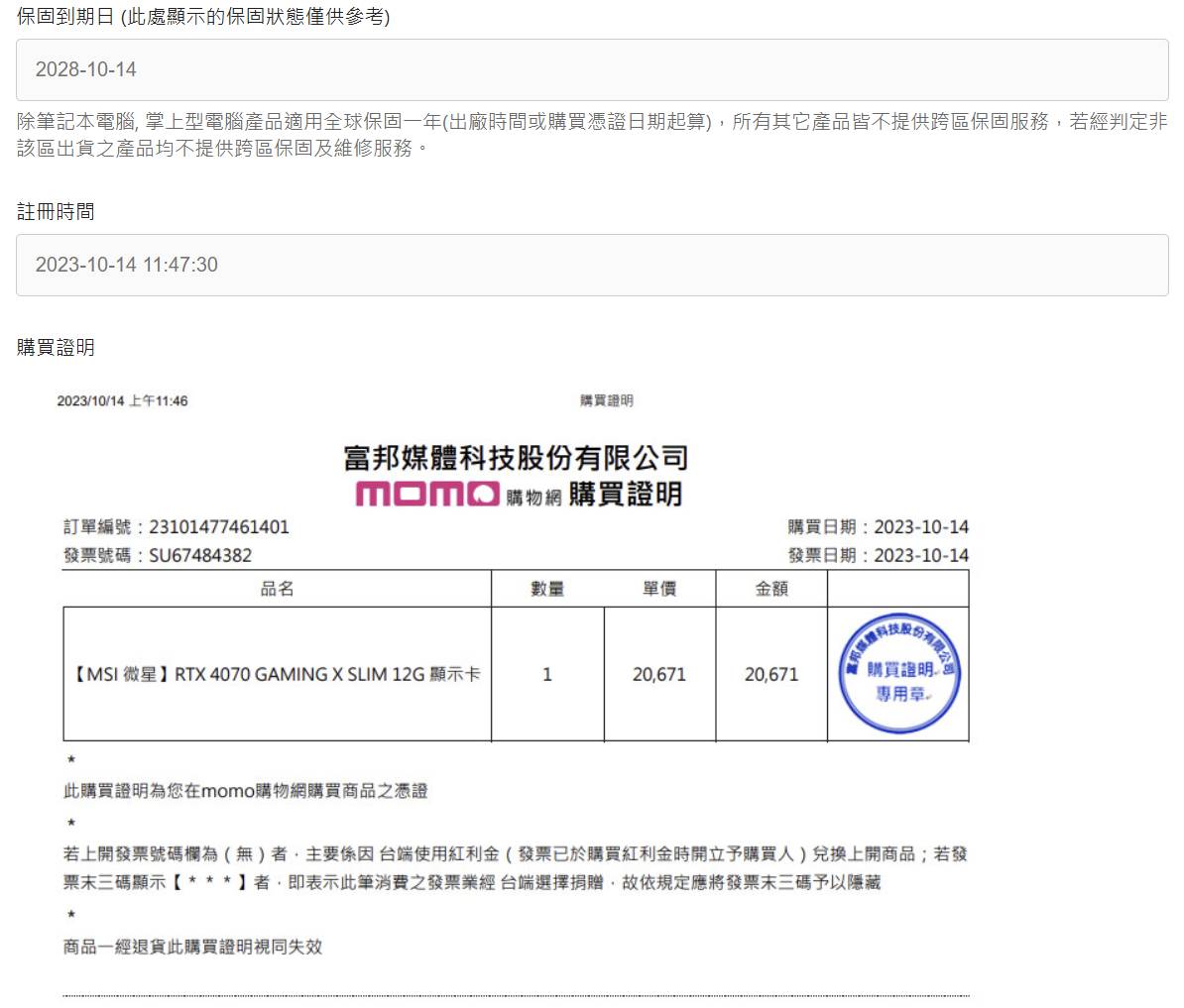Click the 金額 column header
This screenshot has width=1184, height=1008.
pos(770,589)
